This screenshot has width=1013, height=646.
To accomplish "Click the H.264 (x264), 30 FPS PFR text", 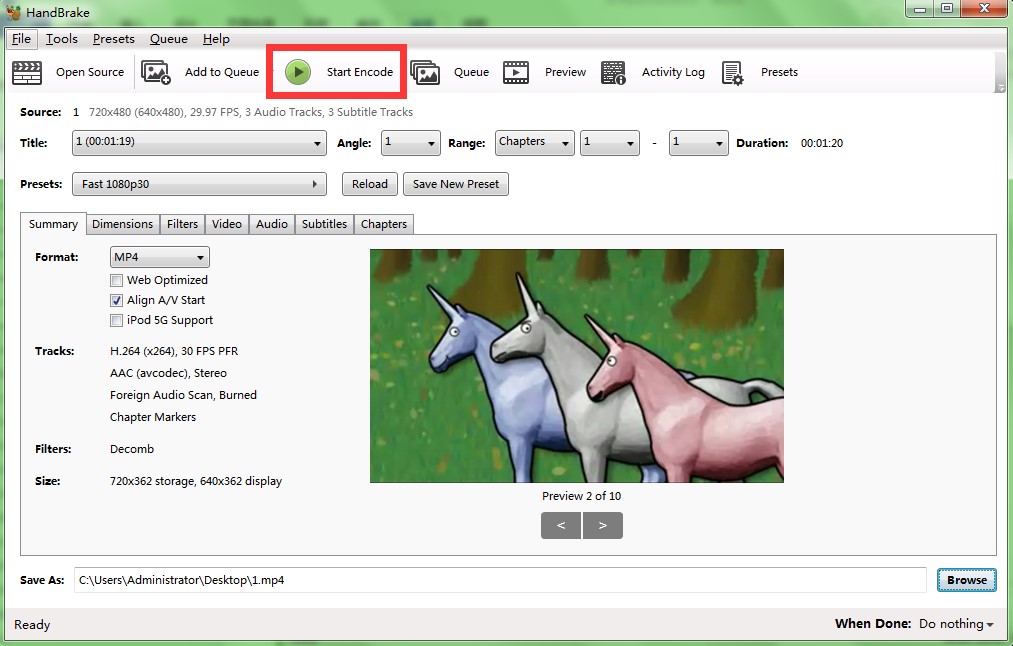I will [174, 351].
